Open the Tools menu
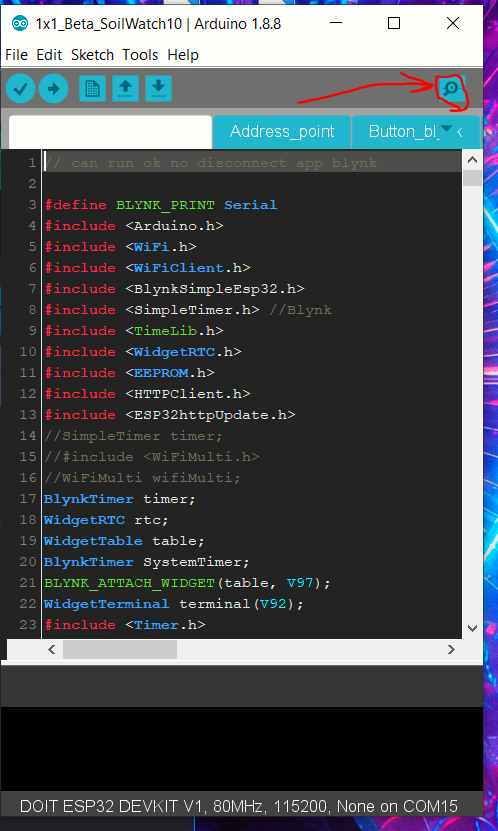 (x=140, y=55)
